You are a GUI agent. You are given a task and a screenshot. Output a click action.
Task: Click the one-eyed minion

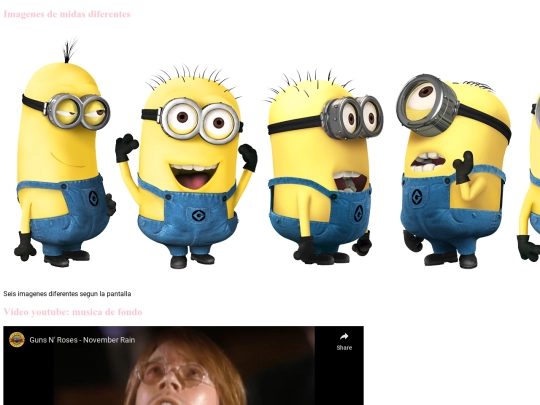[x=454, y=170]
